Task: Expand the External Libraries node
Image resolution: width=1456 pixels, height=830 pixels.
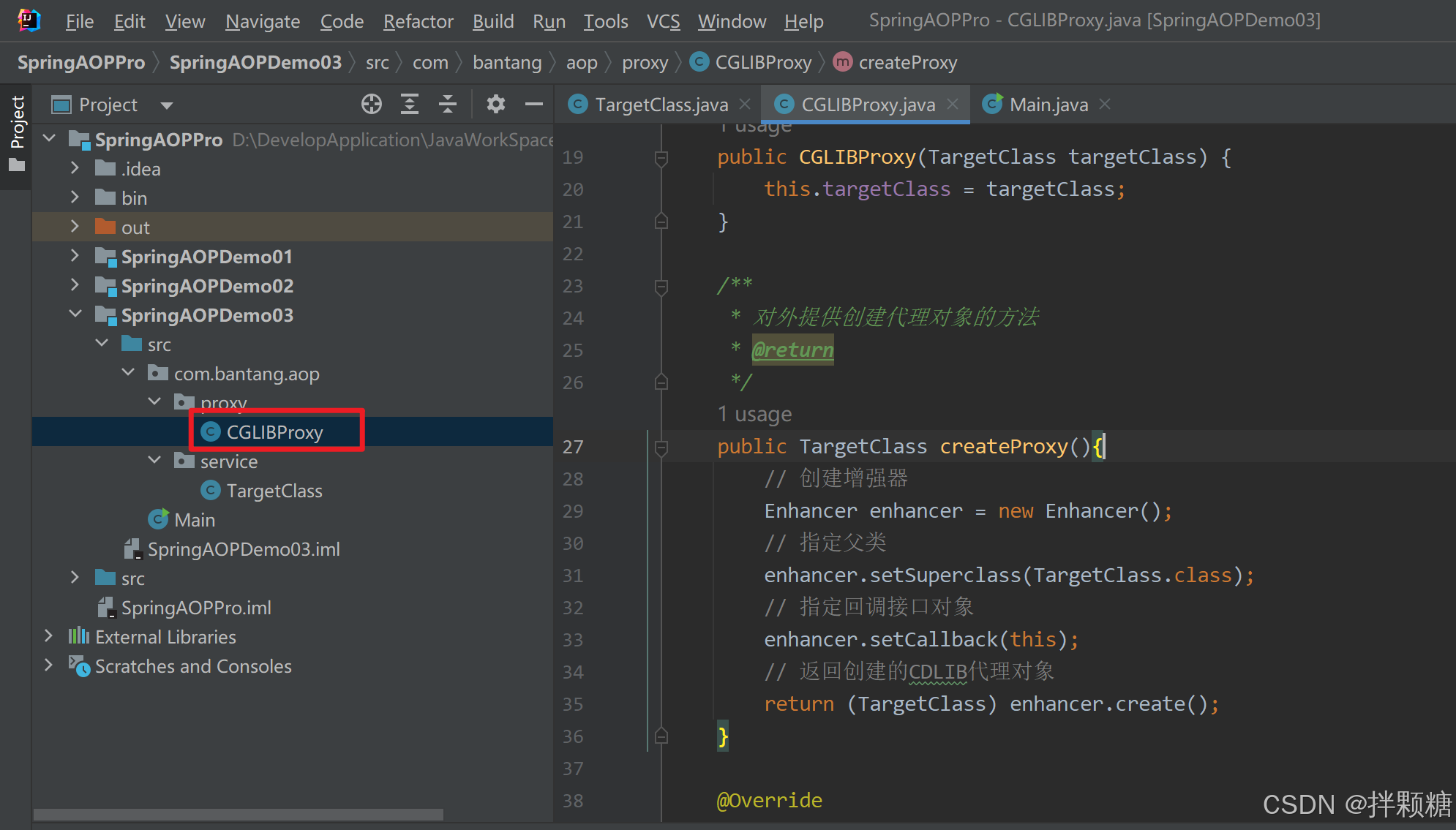Action: point(48,636)
